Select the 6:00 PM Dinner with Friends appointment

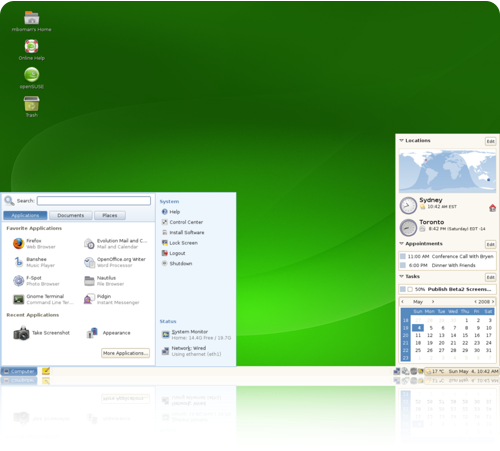pos(447,265)
